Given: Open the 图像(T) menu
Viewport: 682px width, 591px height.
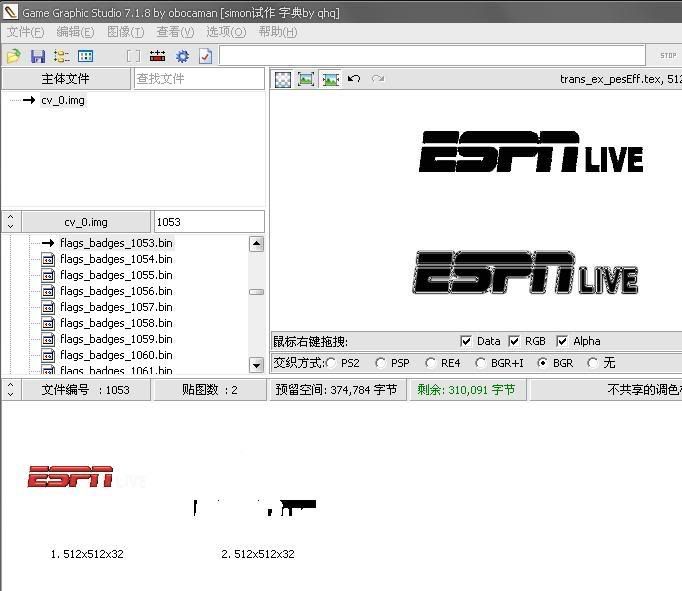Looking at the screenshot, I should point(125,32).
